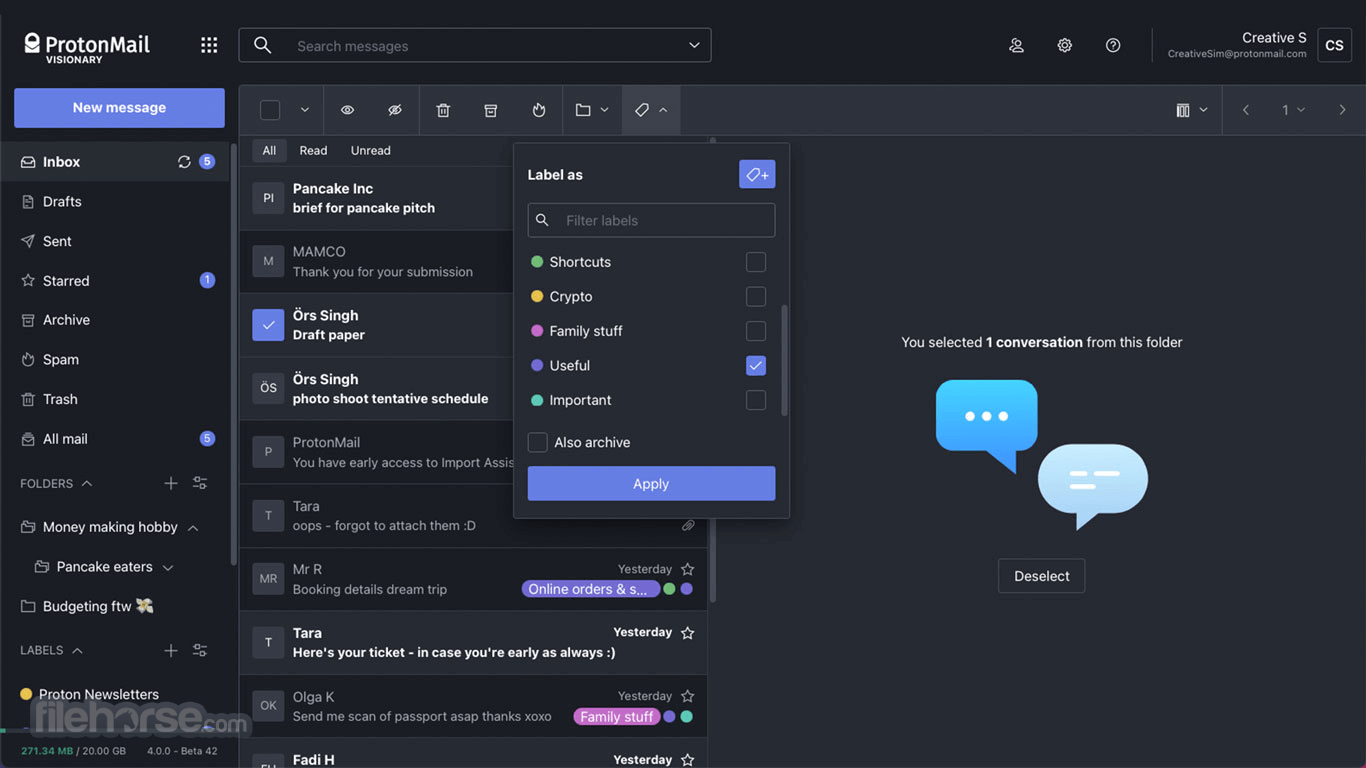The height and width of the screenshot is (768, 1366).
Task: Add a new folder with the plus icon
Action: (171, 483)
